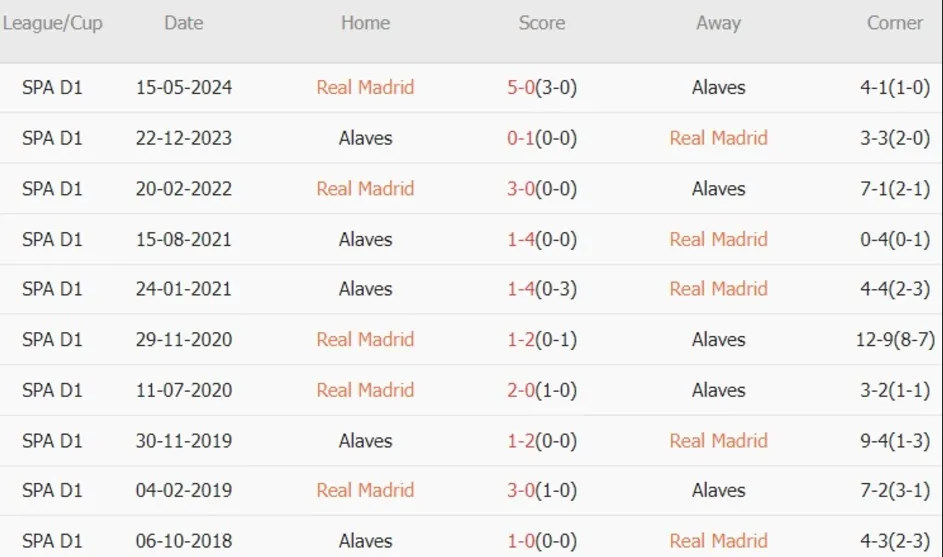Viewport: 943px width, 557px height.
Task: Click Alaves home team on 24-01-2021
Action: point(365,289)
